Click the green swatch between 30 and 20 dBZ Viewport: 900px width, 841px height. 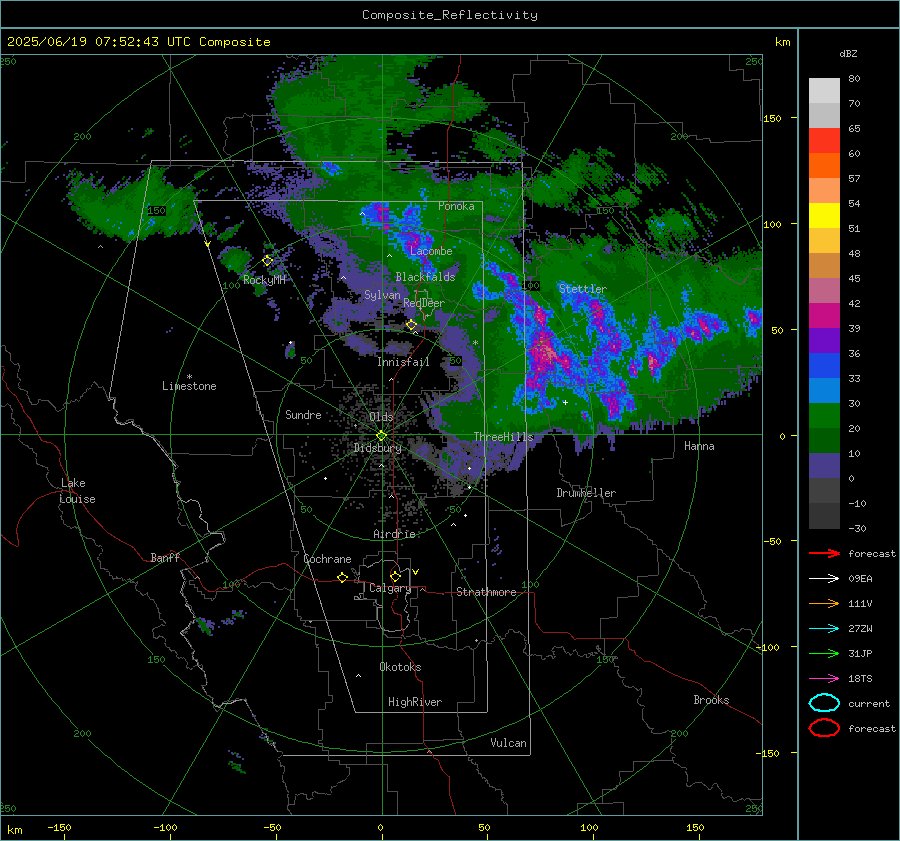[x=824, y=416]
